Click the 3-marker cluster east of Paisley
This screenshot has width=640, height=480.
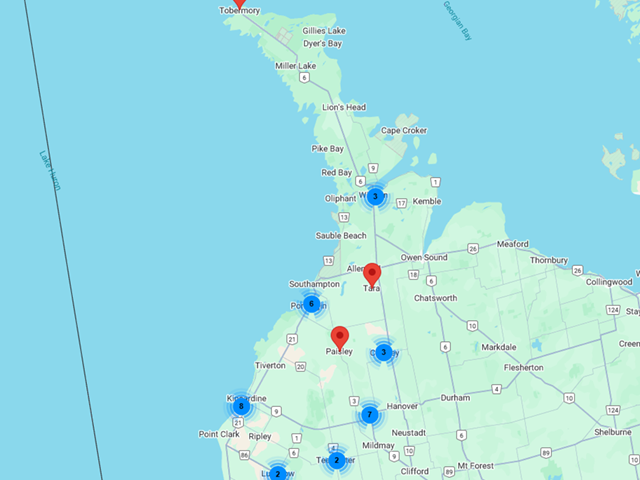tap(383, 352)
